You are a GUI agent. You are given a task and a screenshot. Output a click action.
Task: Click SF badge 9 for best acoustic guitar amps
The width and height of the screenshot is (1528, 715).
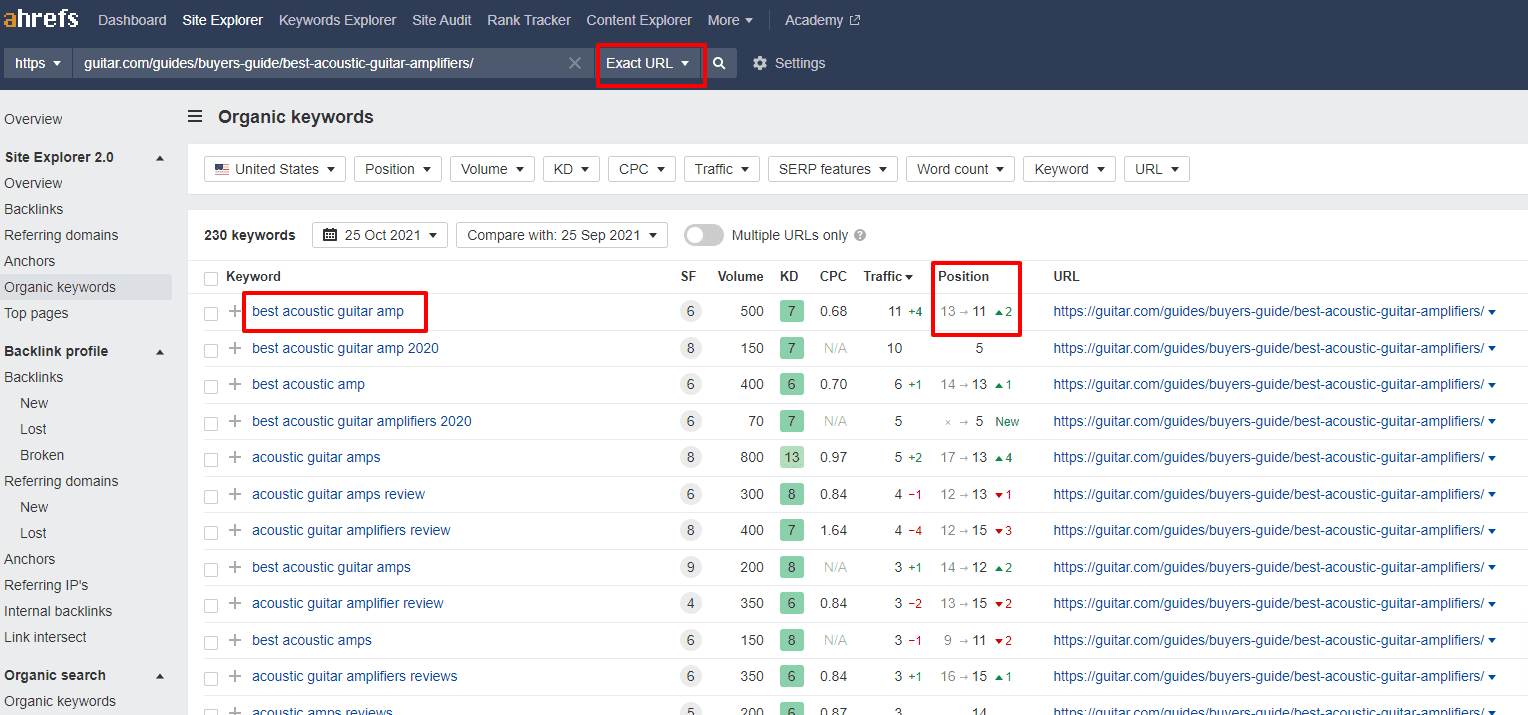click(x=690, y=567)
